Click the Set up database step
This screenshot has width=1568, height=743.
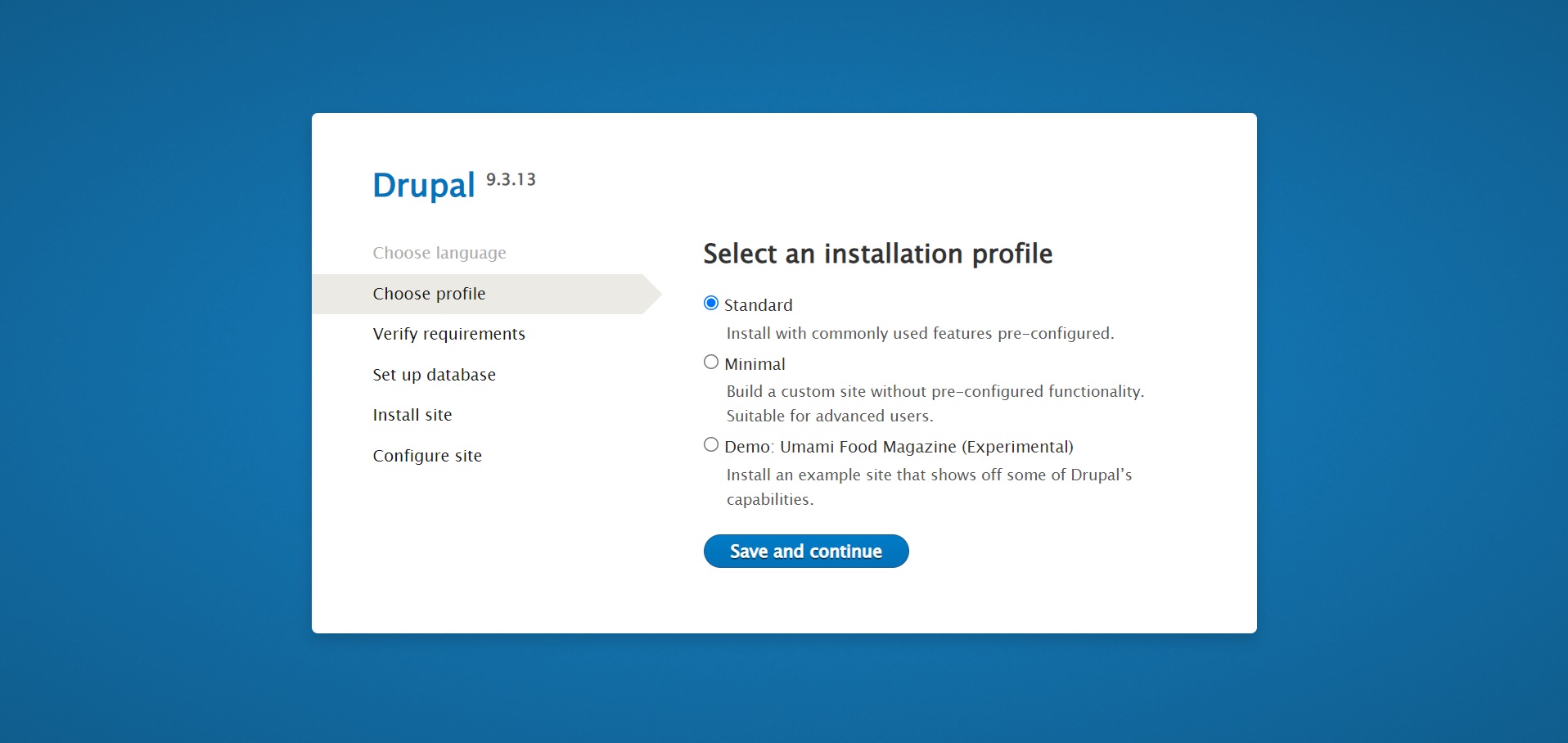434,375
